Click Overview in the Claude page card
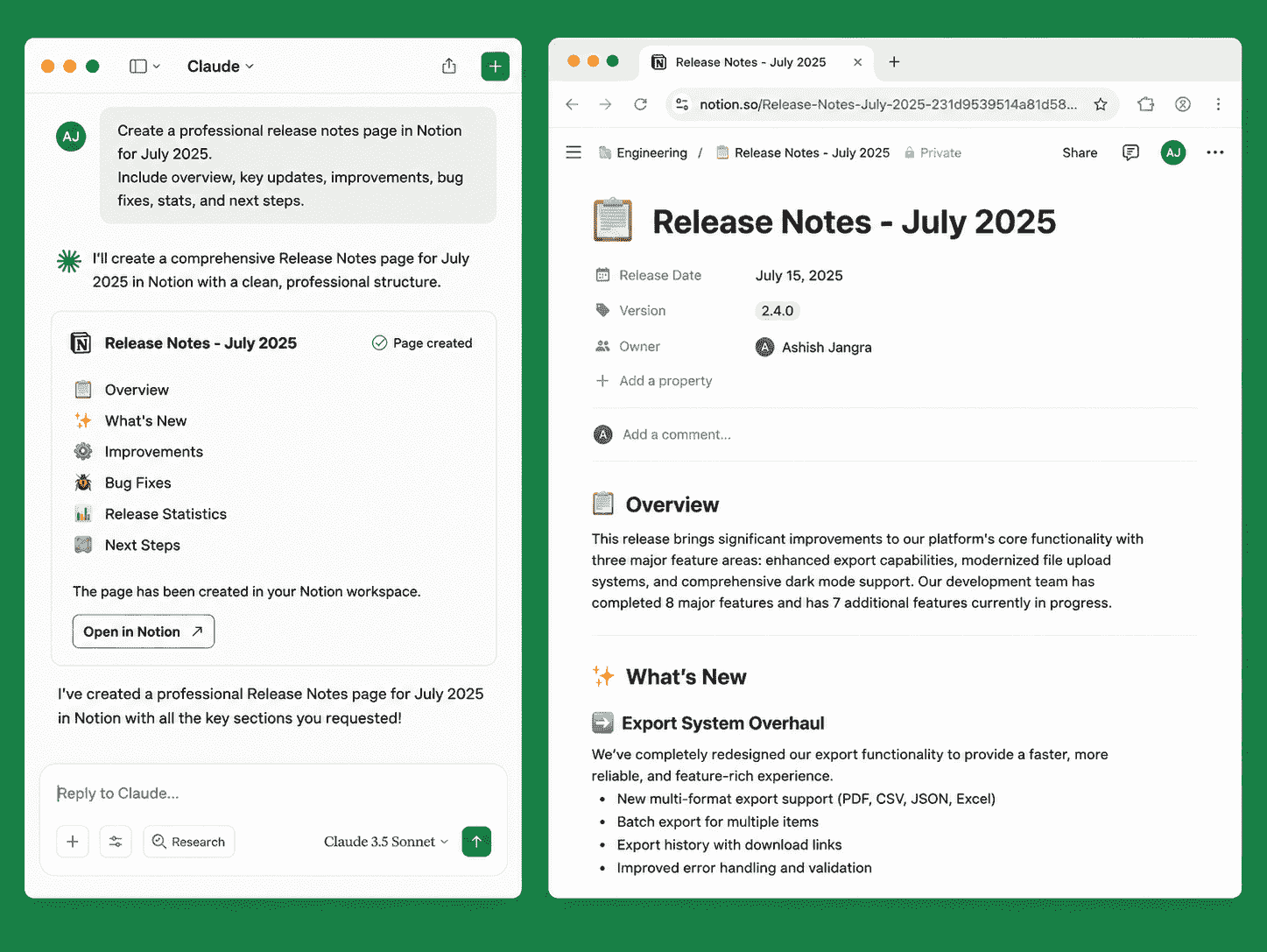The width and height of the screenshot is (1267, 952). point(137,390)
